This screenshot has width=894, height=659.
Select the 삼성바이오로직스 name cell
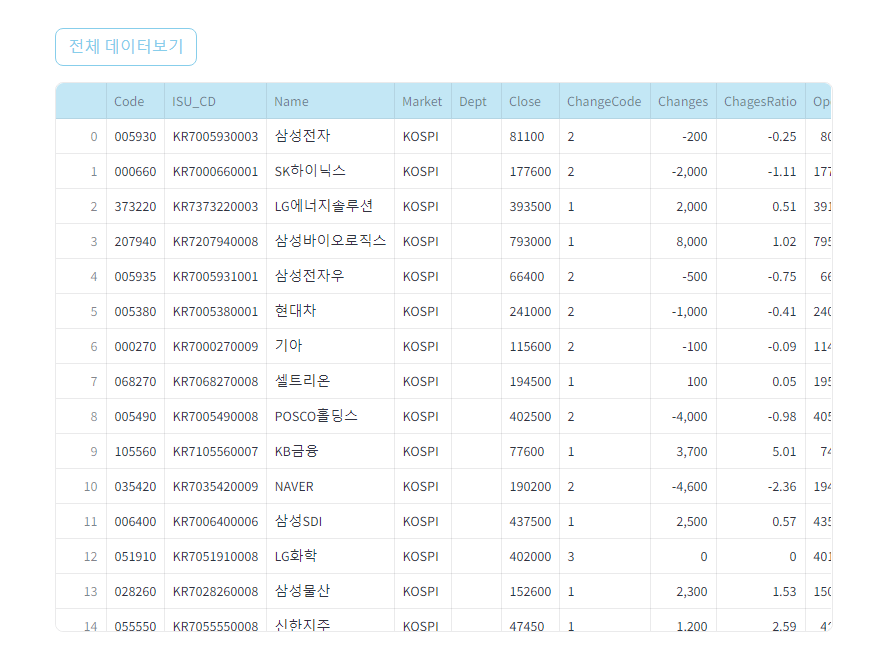tap(330, 241)
